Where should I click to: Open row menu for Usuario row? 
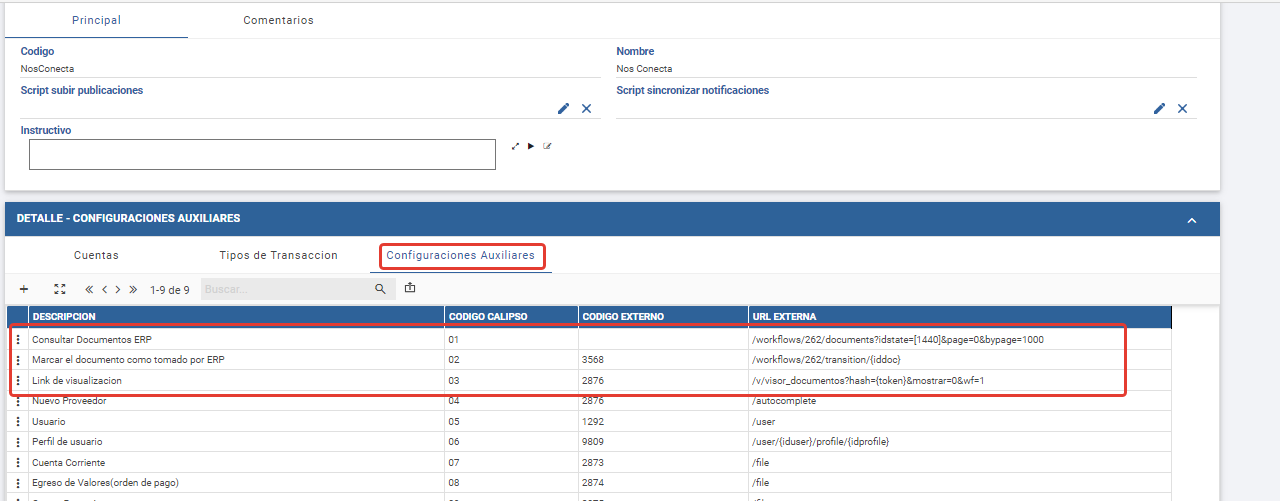[x=18, y=422]
